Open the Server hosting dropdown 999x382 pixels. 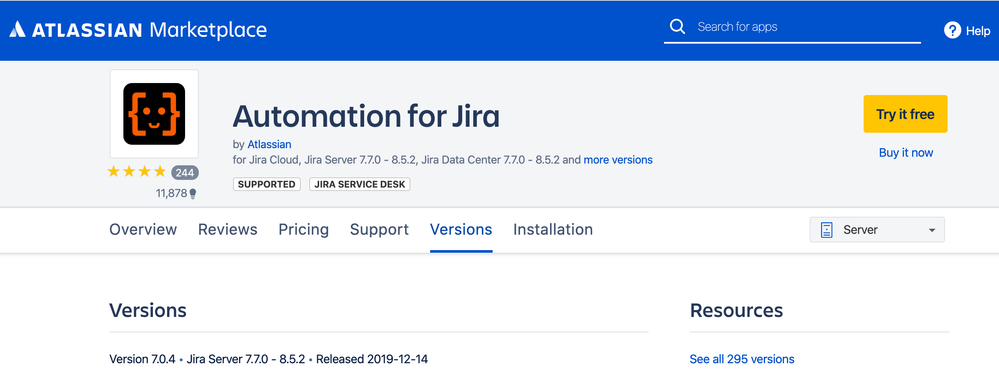click(877, 230)
